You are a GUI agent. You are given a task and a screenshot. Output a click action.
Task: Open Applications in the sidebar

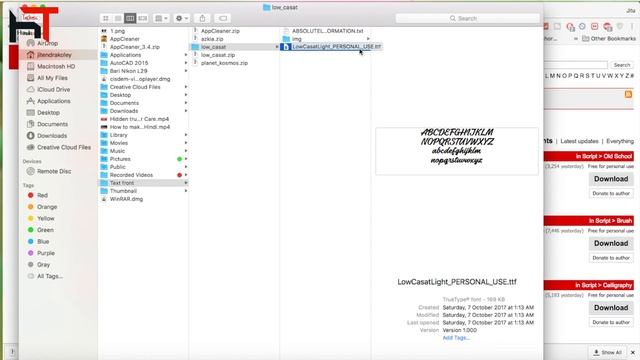point(53,101)
